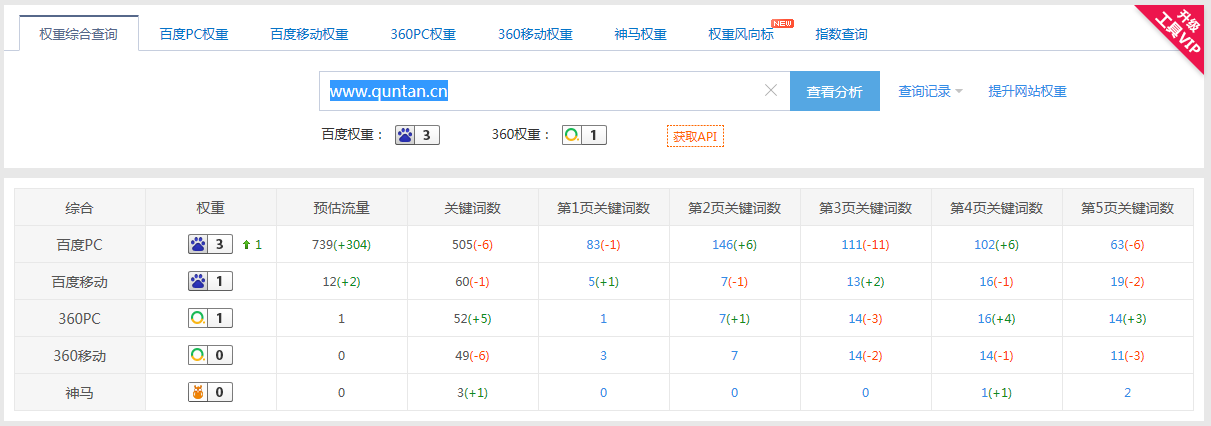Viewport: 1211px width, 426px height.
Task: Click the 百度移动 row label
Action: (80, 282)
